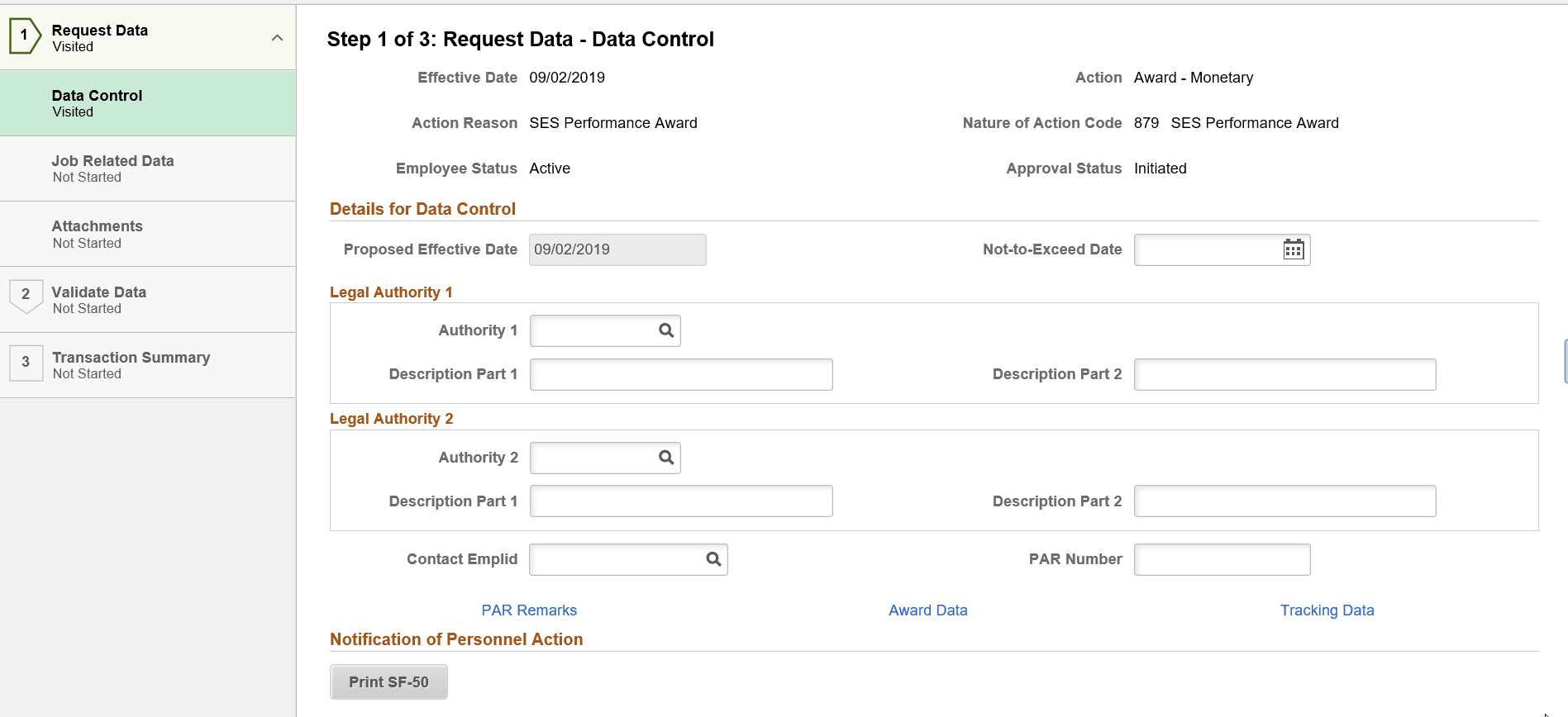
Task: Click the step 1 Request Data badge
Action: pyautogui.click(x=25, y=36)
